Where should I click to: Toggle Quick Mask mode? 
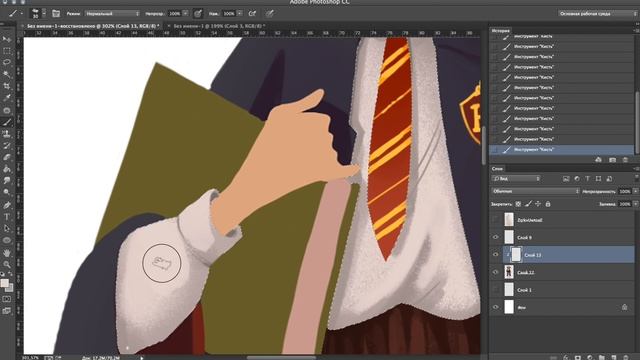[7, 299]
